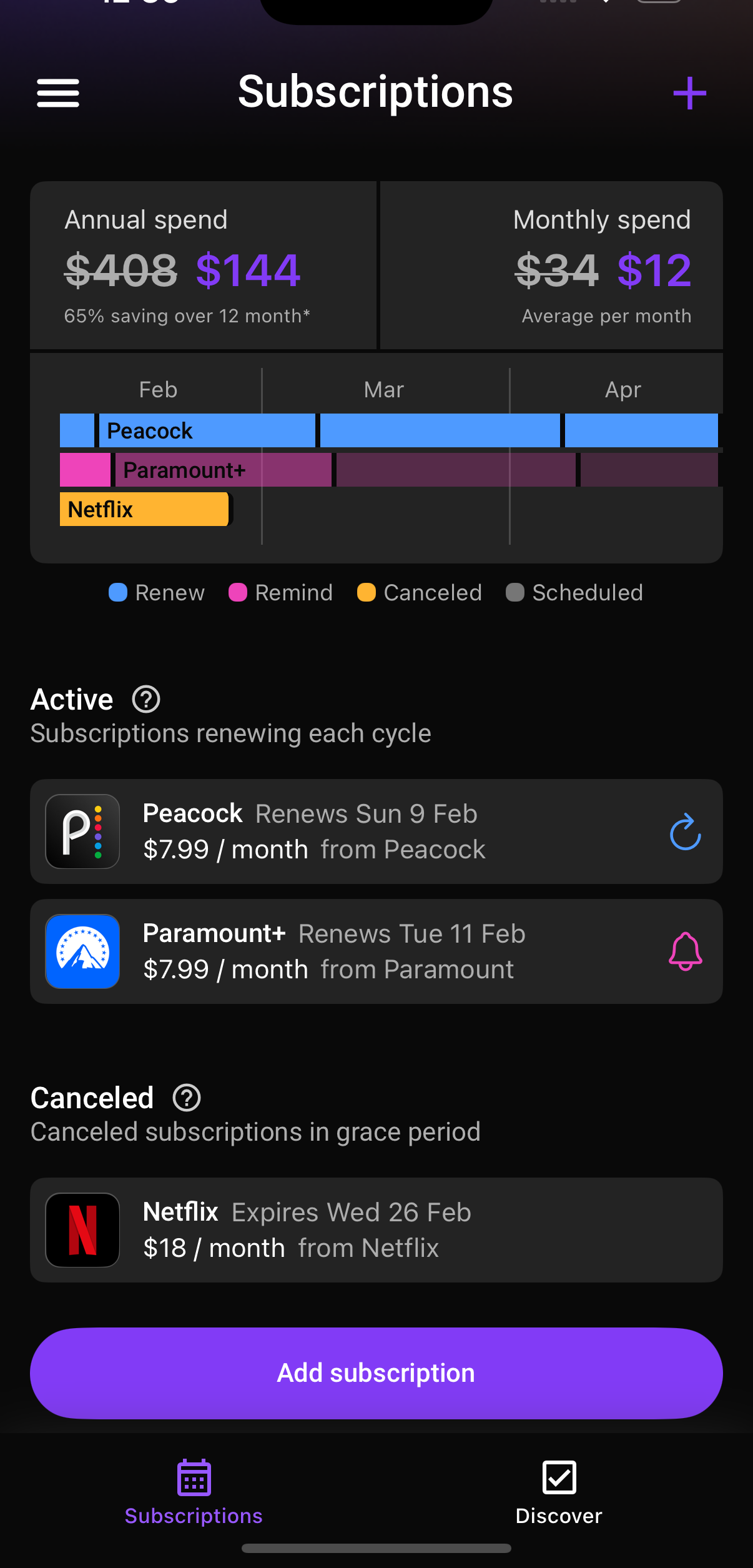Tap the Annual spend summary card
Viewport: 753px width, 1568px height.
(x=203, y=265)
